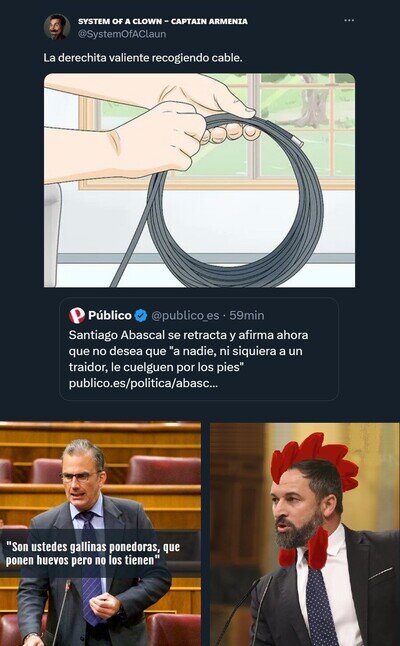400x646 pixels.
Task: Click the tree seen through the window
Action: (313, 100)
